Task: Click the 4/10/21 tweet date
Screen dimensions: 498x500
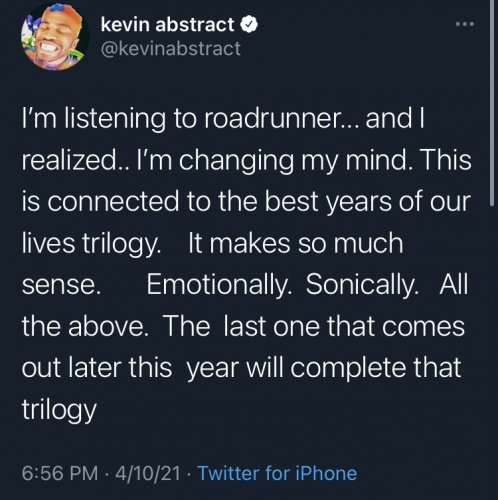Action: point(148,473)
